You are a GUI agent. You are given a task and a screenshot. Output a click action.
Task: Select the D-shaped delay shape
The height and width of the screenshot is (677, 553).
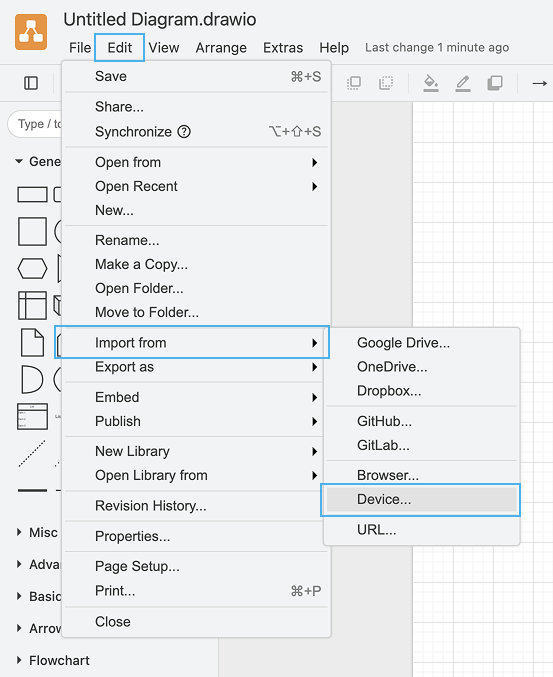coord(32,380)
